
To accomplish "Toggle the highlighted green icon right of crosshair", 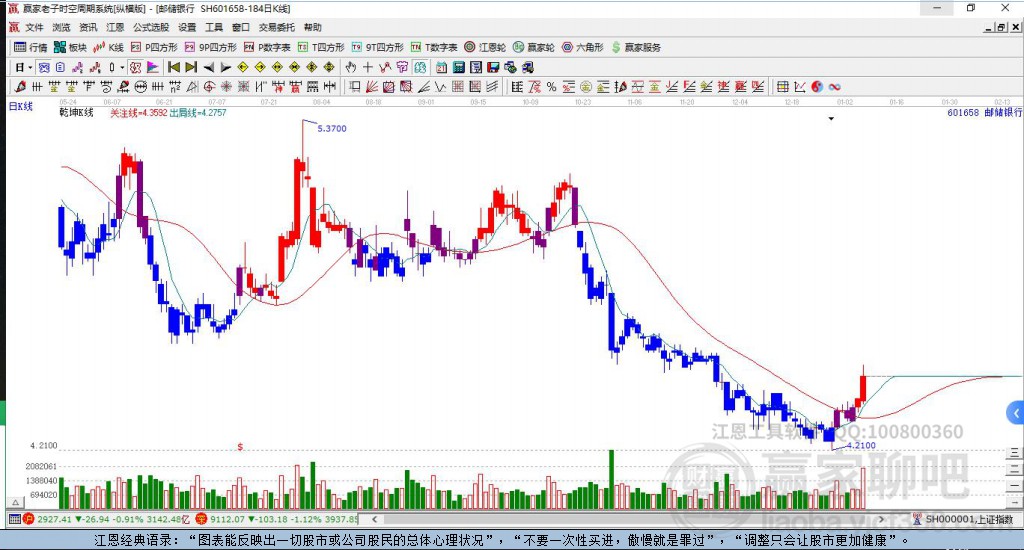I will [x=420, y=67].
